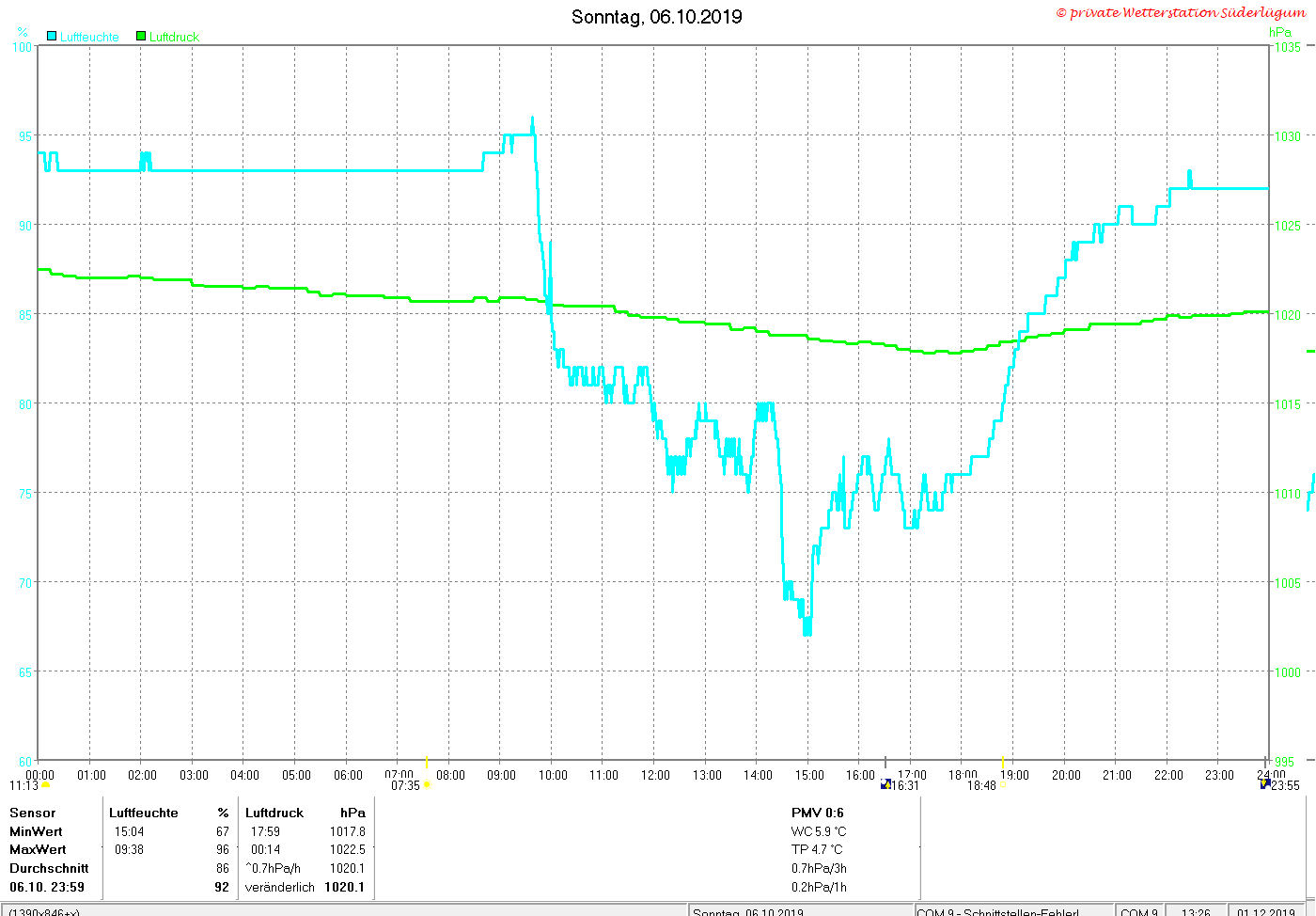Click the moon icon beside 23:55

[x=1265, y=783]
